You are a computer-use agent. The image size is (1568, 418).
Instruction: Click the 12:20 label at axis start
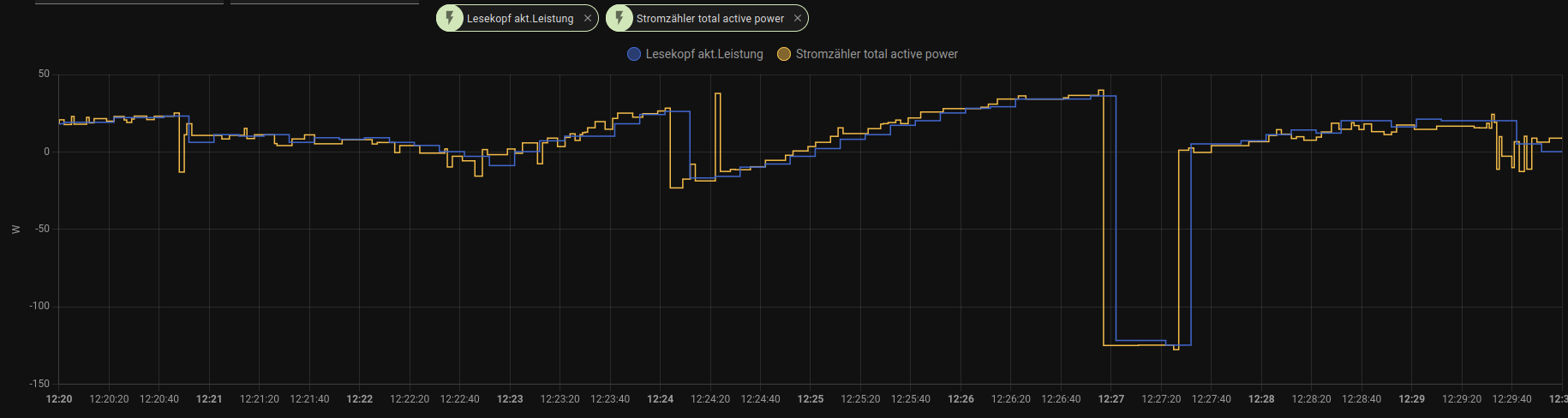tap(59, 399)
